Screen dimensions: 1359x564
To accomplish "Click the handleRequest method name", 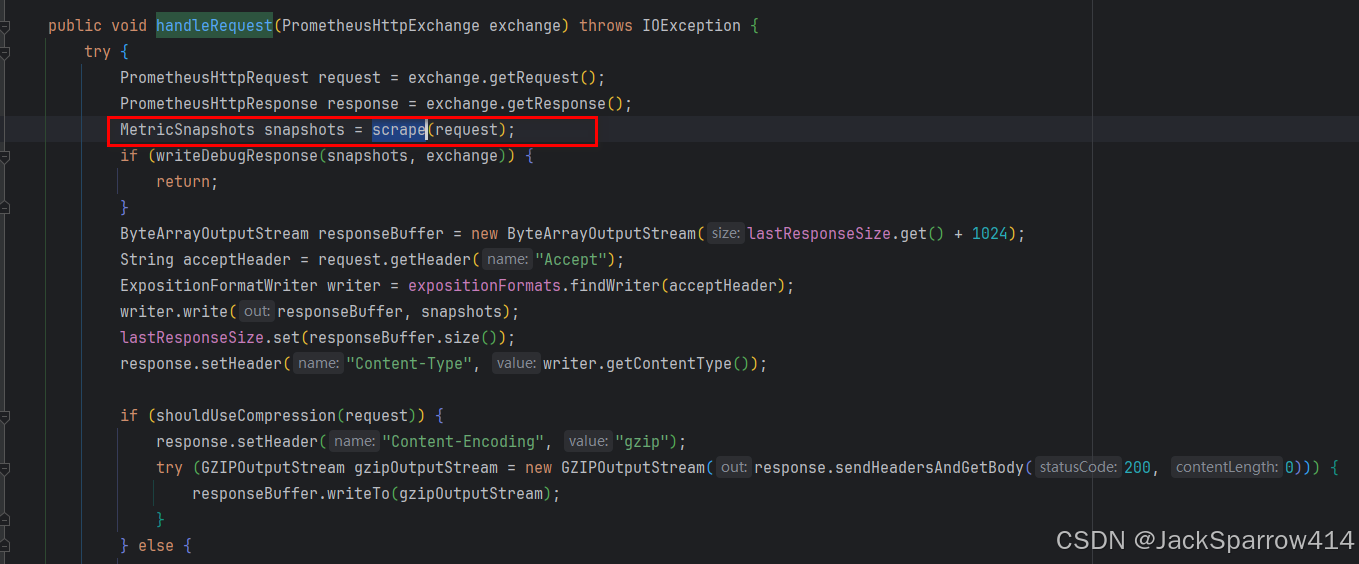I will 214,26.
